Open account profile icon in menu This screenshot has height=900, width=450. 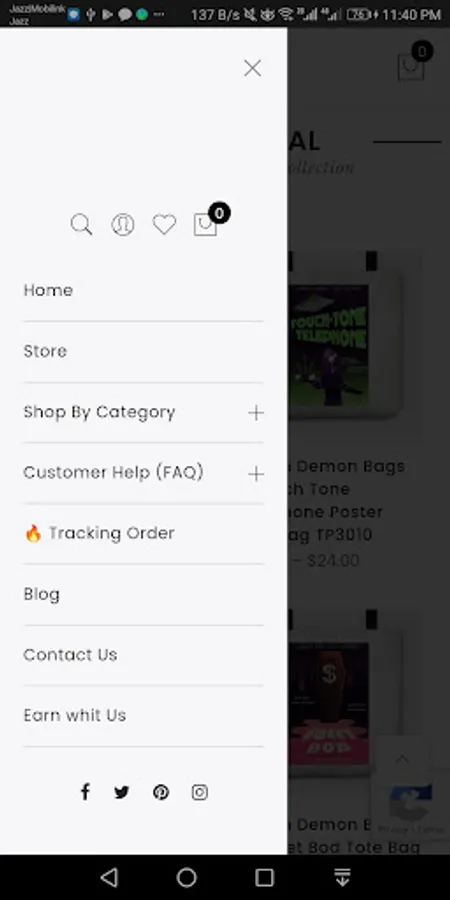123,225
